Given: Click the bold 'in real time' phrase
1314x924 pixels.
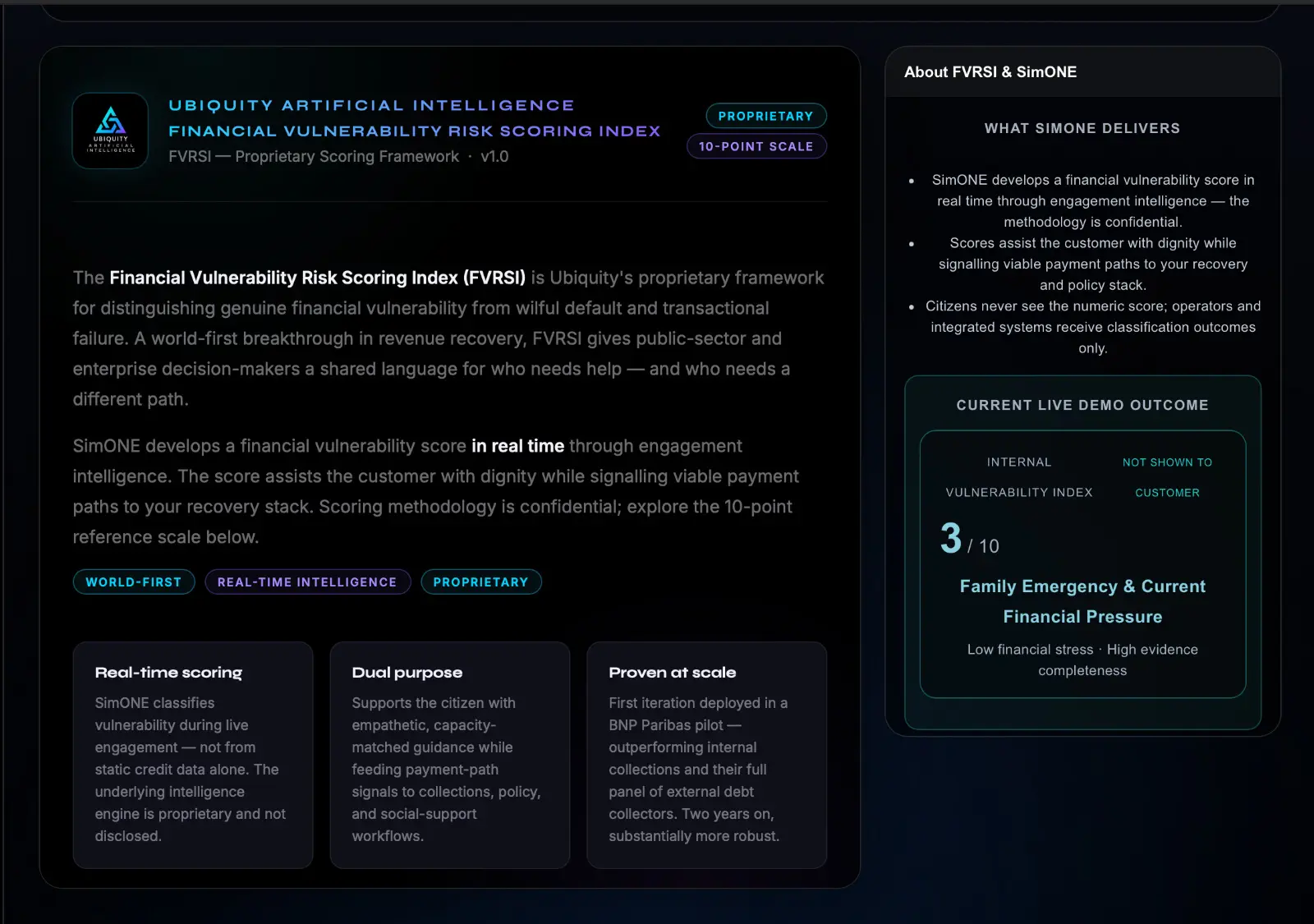Looking at the screenshot, I should click(517, 446).
